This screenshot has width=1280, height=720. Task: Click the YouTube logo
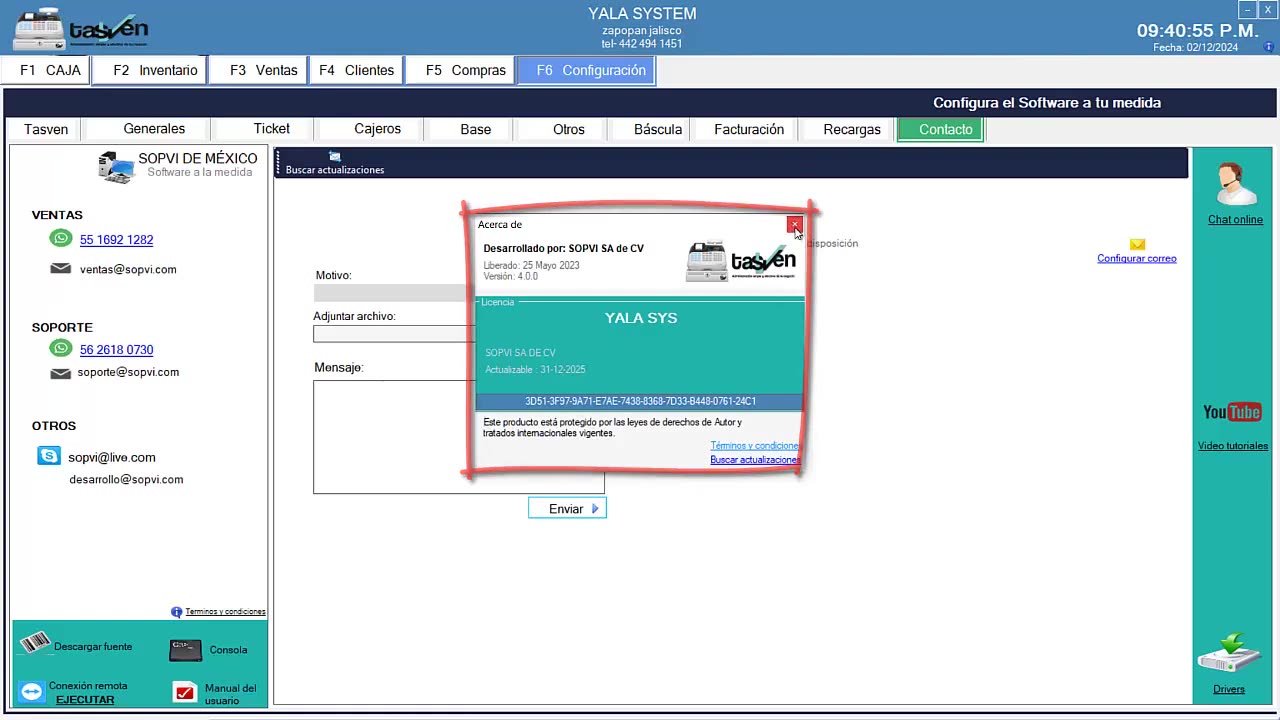point(1232,412)
